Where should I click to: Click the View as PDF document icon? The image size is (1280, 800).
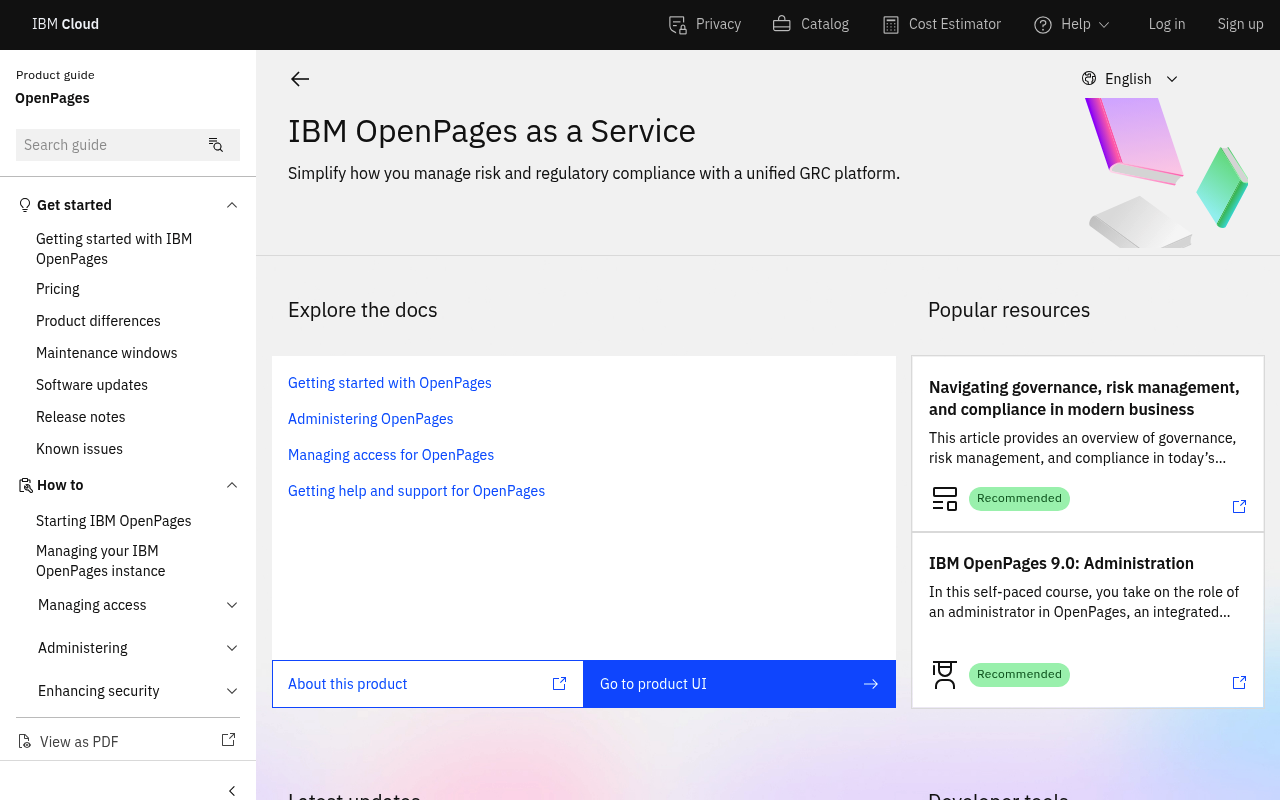[25, 741]
